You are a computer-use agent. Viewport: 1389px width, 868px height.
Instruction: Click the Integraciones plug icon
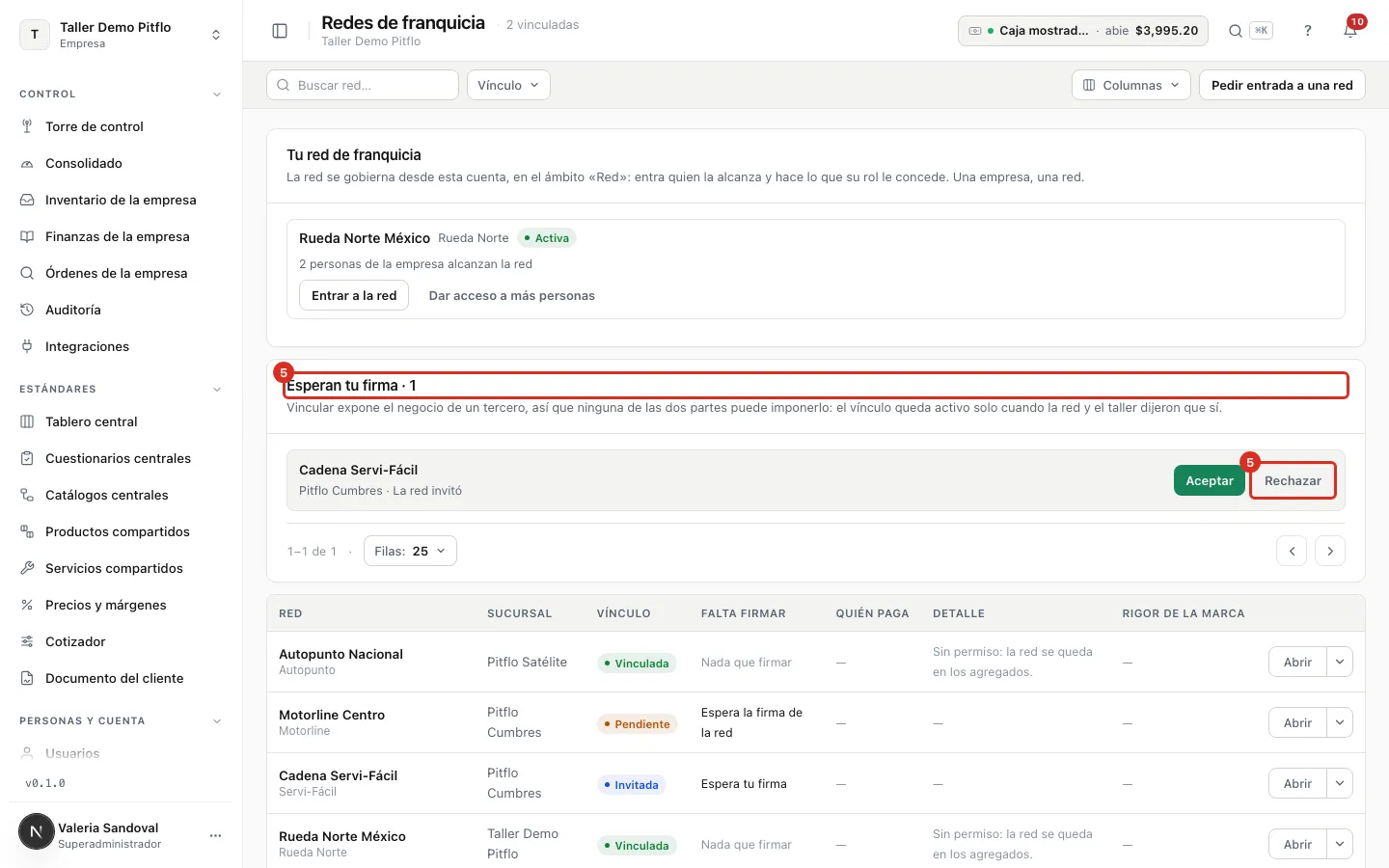tap(27, 346)
